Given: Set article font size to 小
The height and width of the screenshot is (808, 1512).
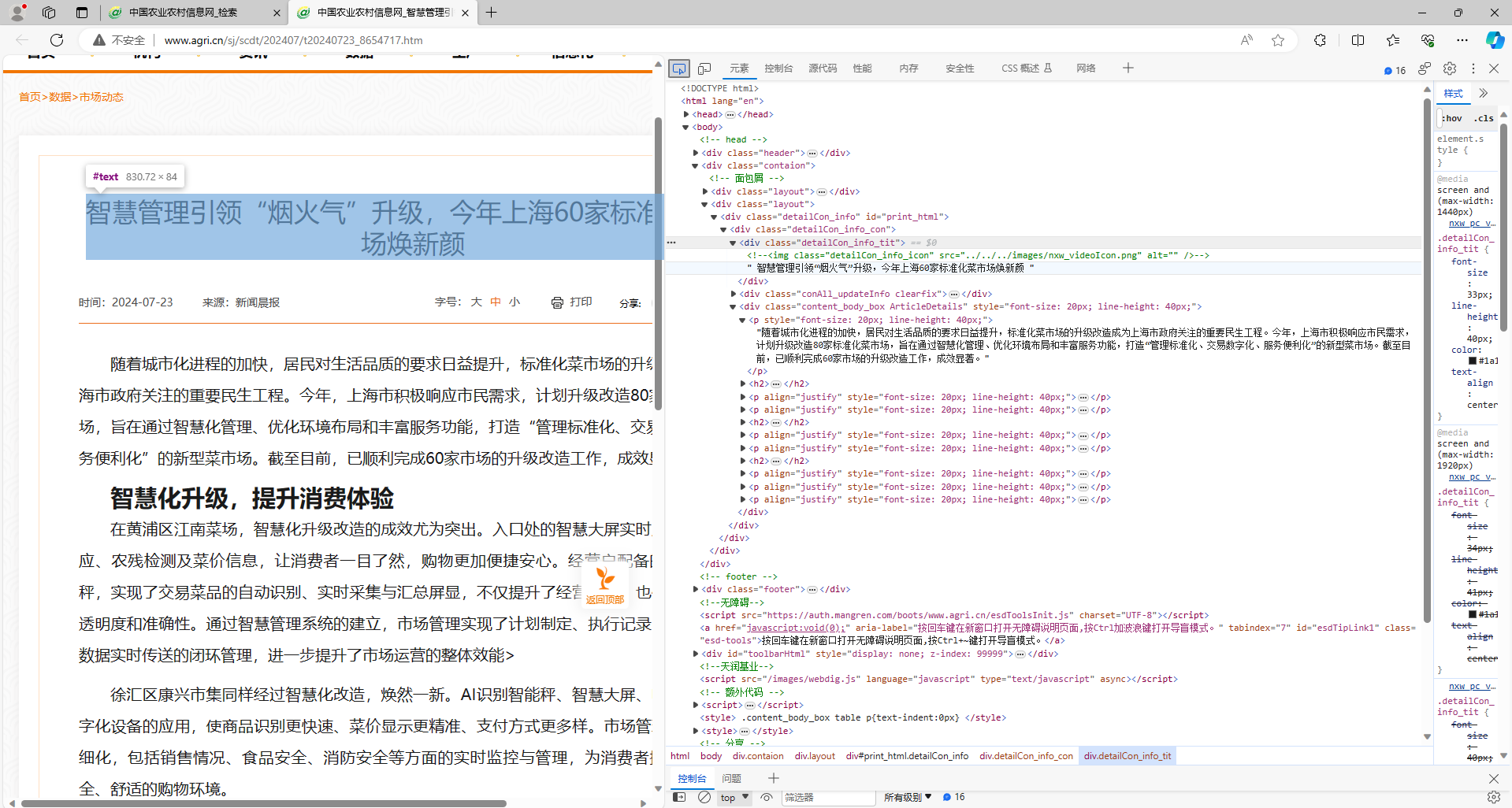Looking at the screenshot, I should coord(515,302).
